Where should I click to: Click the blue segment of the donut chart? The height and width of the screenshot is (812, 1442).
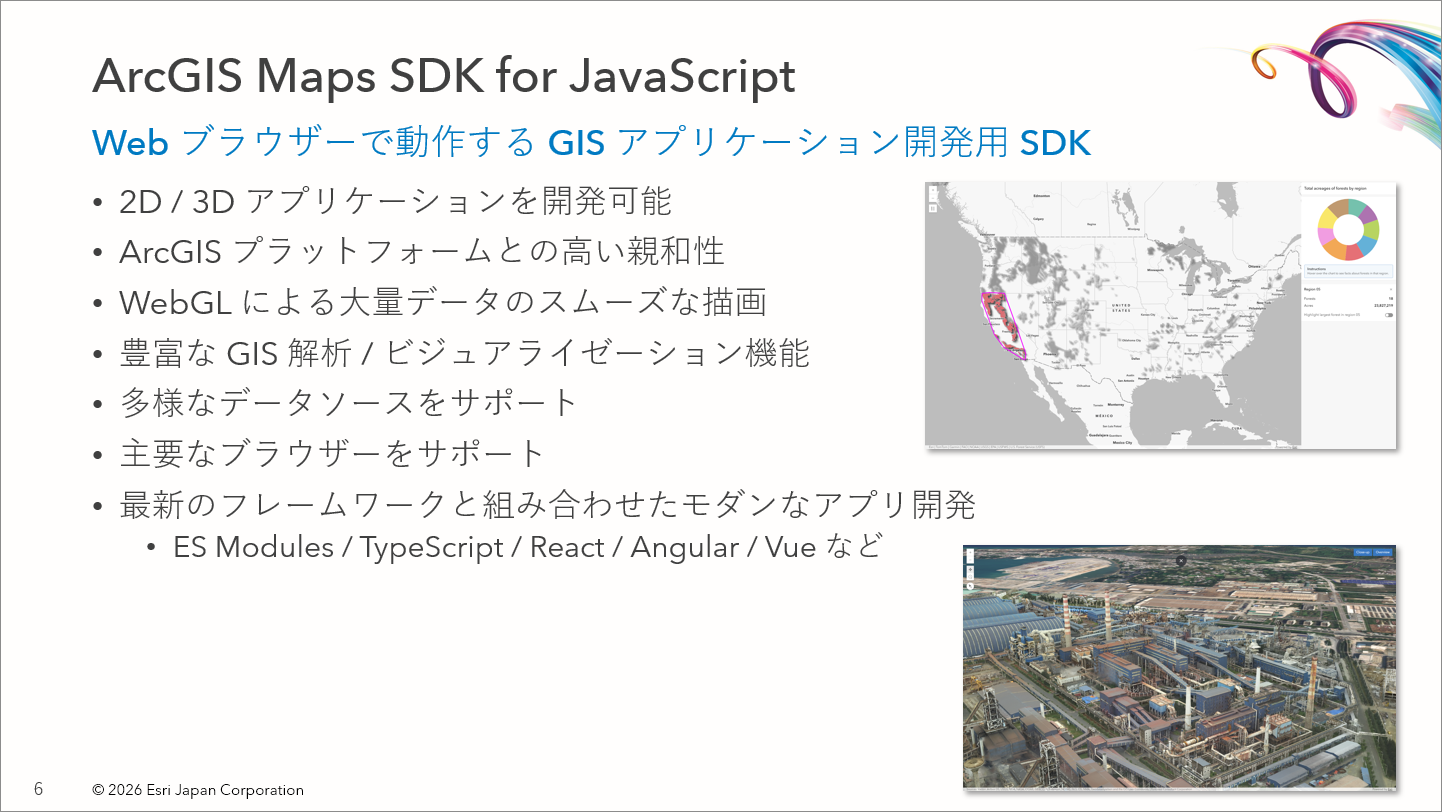[1367, 245]
